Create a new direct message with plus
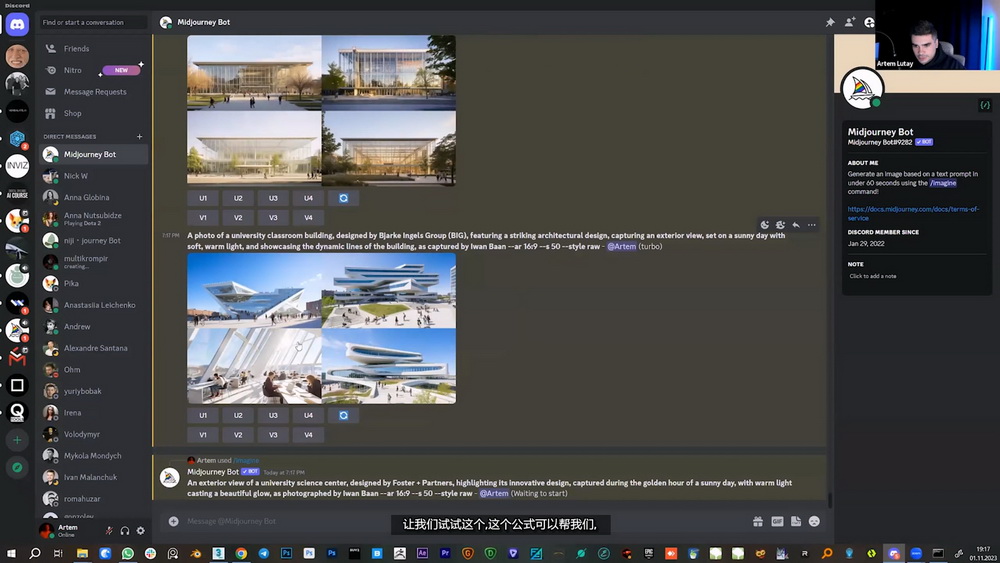 [x=140, y=136]
